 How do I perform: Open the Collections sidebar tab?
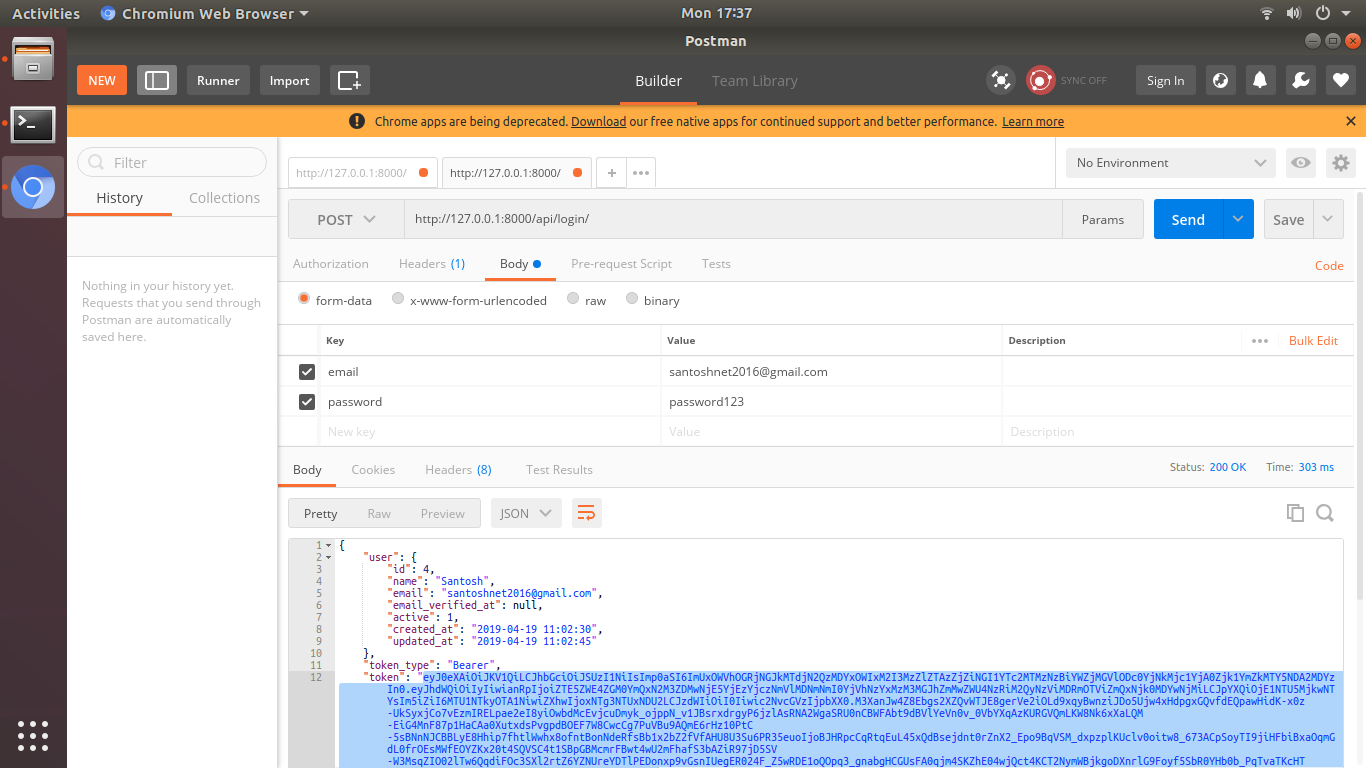224,198
